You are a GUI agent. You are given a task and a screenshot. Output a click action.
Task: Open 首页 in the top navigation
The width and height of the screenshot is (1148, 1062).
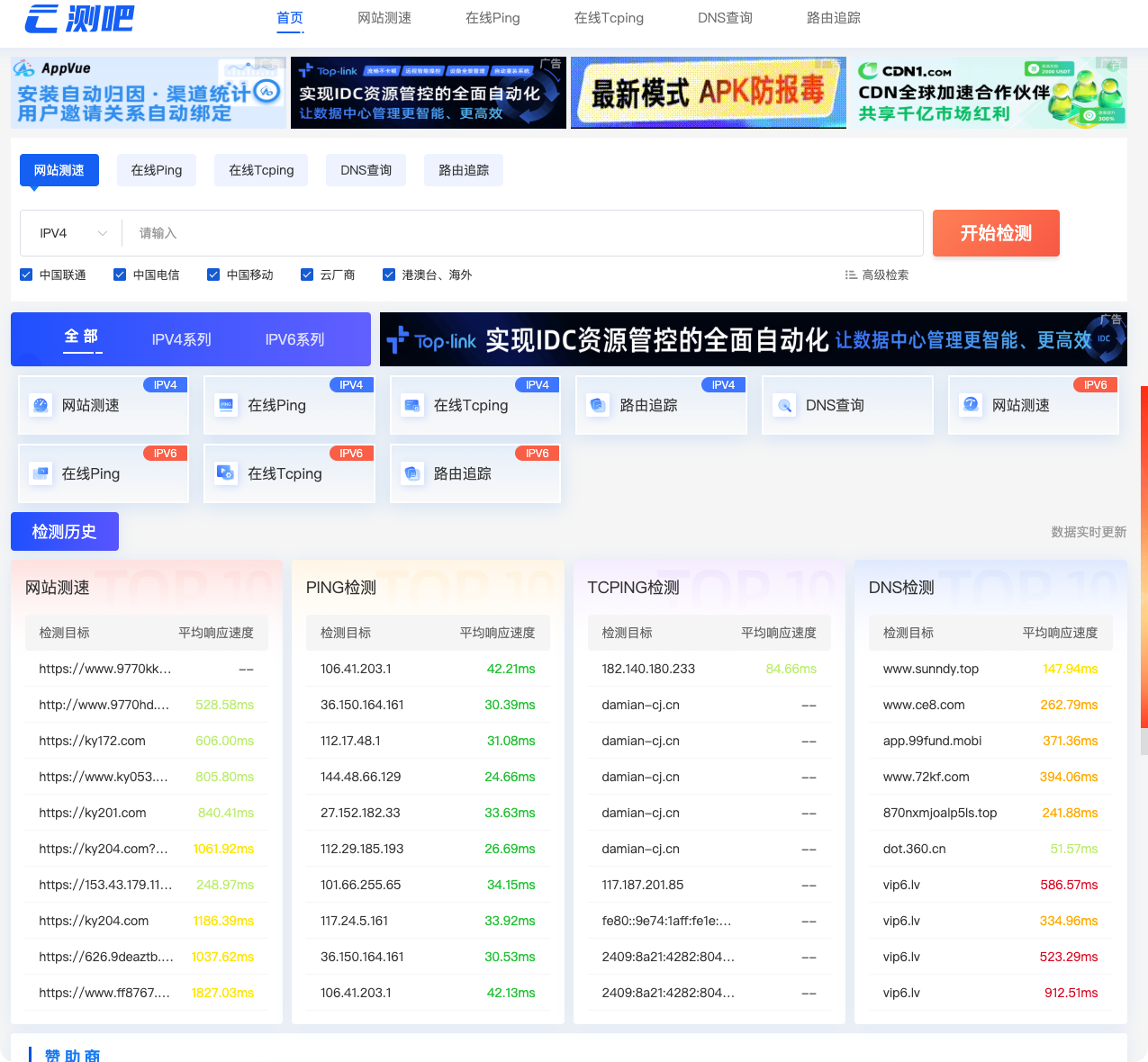click(290, 18)
